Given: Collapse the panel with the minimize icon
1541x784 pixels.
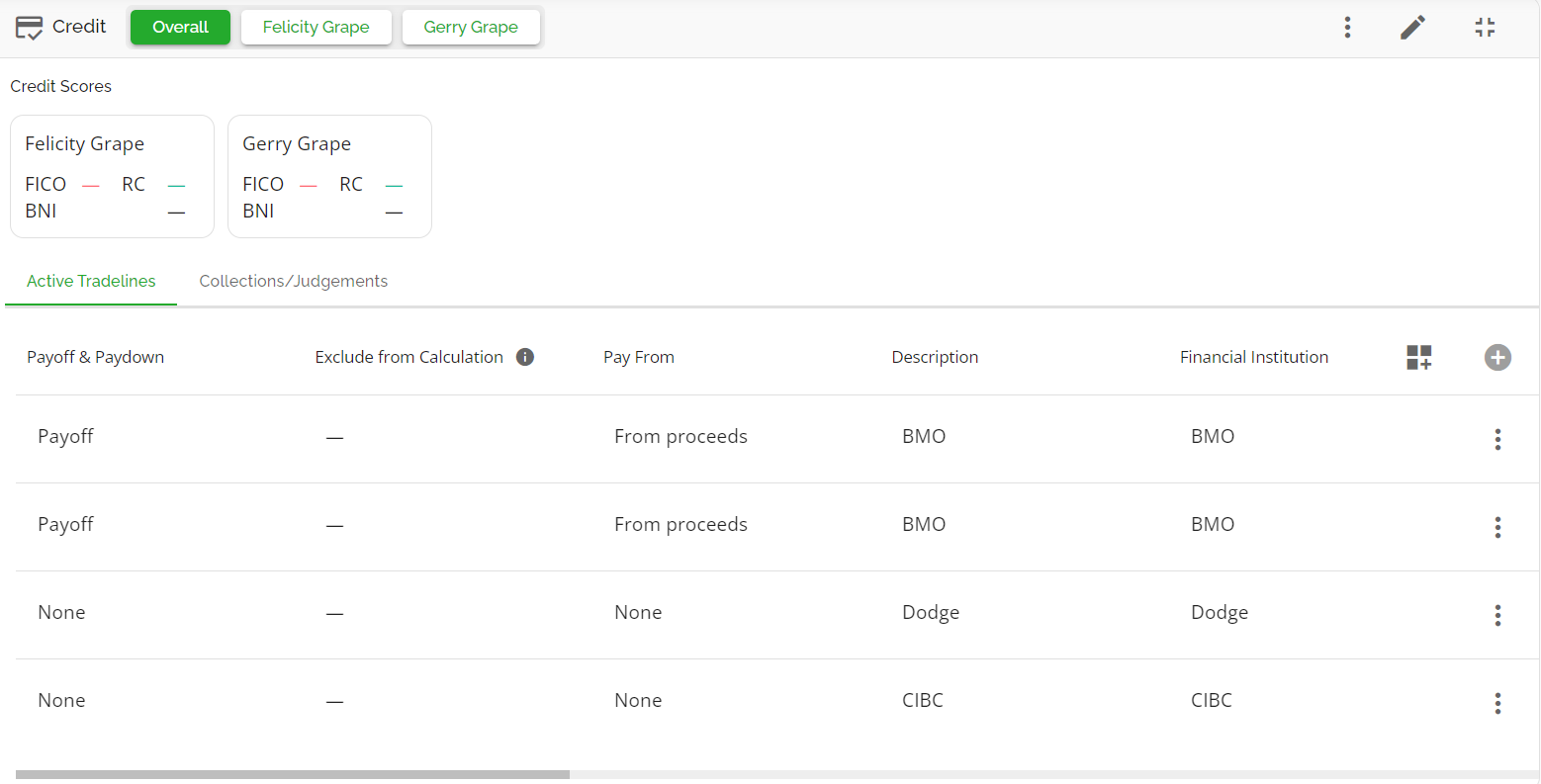Looking at the screenshot, I should (1485, 28).
